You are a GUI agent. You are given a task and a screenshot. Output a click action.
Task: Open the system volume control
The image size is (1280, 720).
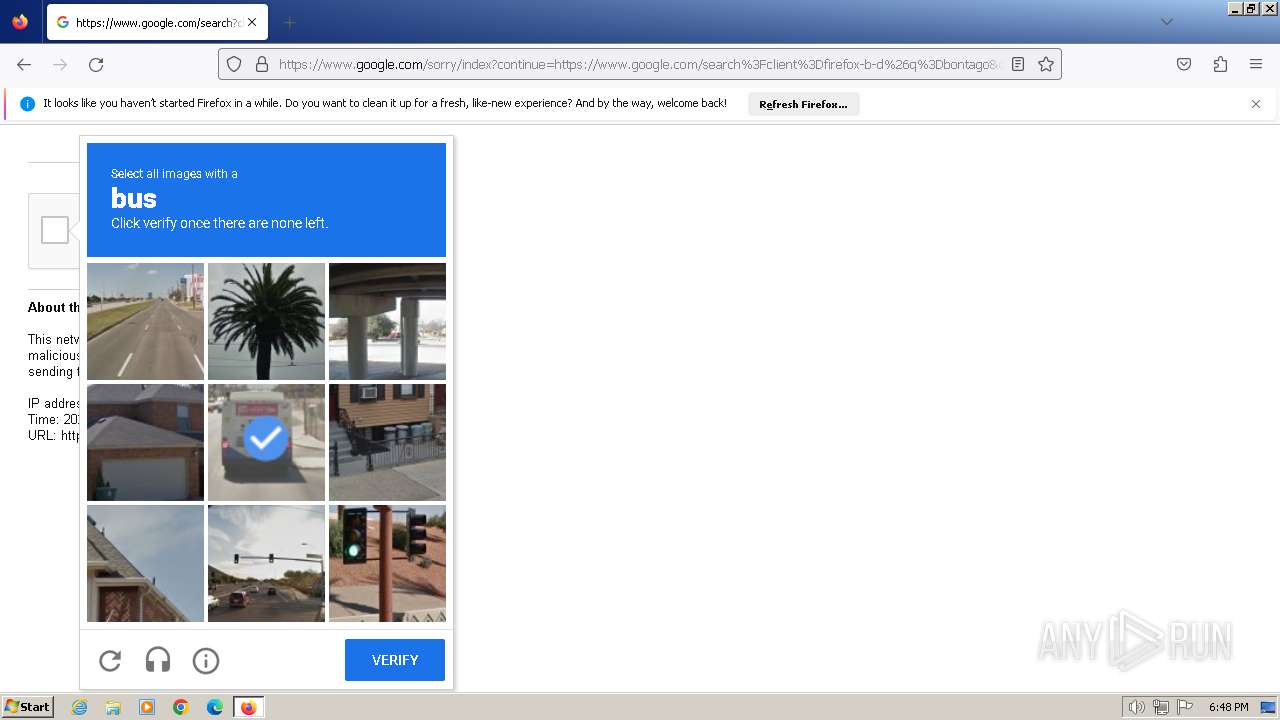point(1136,707)
